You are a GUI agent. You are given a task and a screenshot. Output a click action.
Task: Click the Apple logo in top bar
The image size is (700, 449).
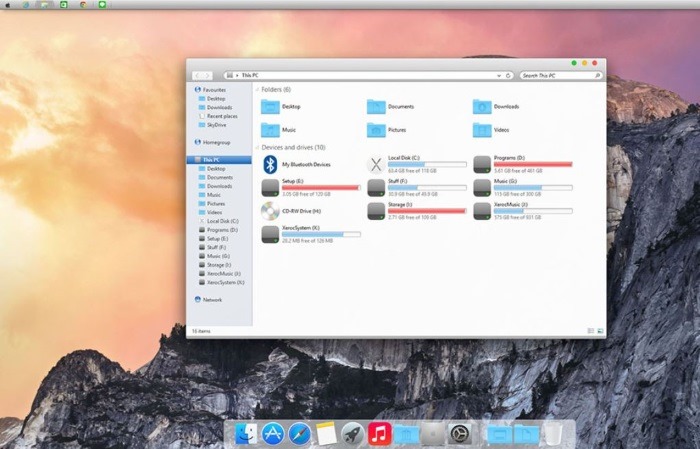pos(7,4)
